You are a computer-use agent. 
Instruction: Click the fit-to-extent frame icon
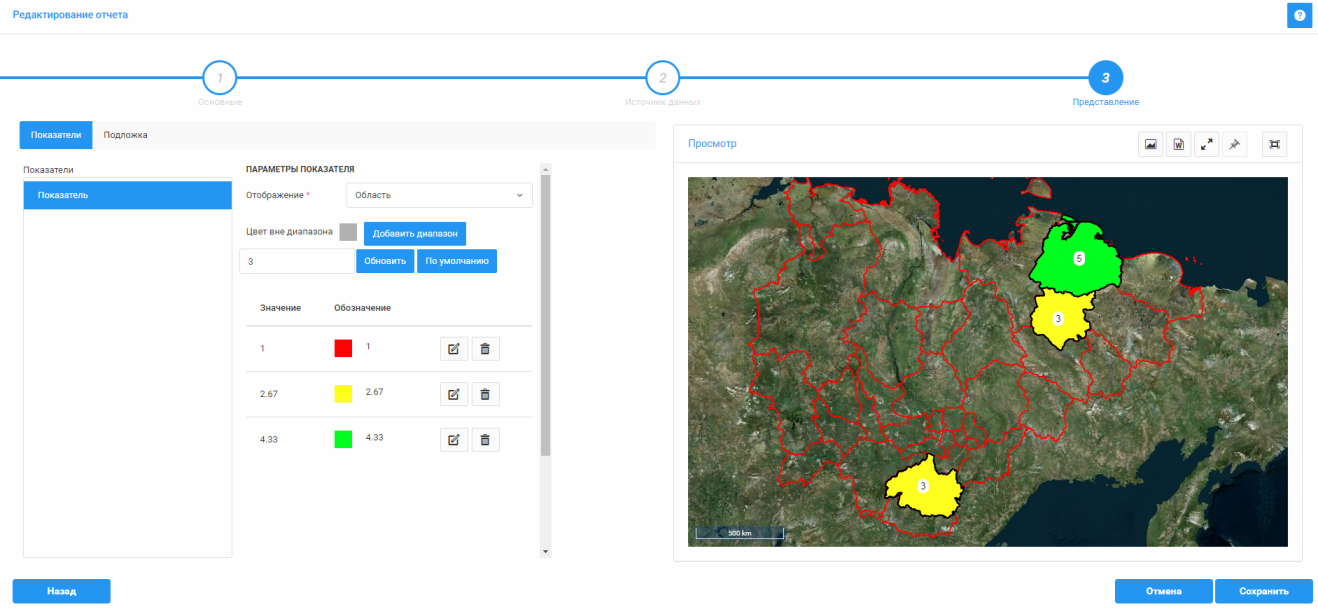[x=1274, y=145]
